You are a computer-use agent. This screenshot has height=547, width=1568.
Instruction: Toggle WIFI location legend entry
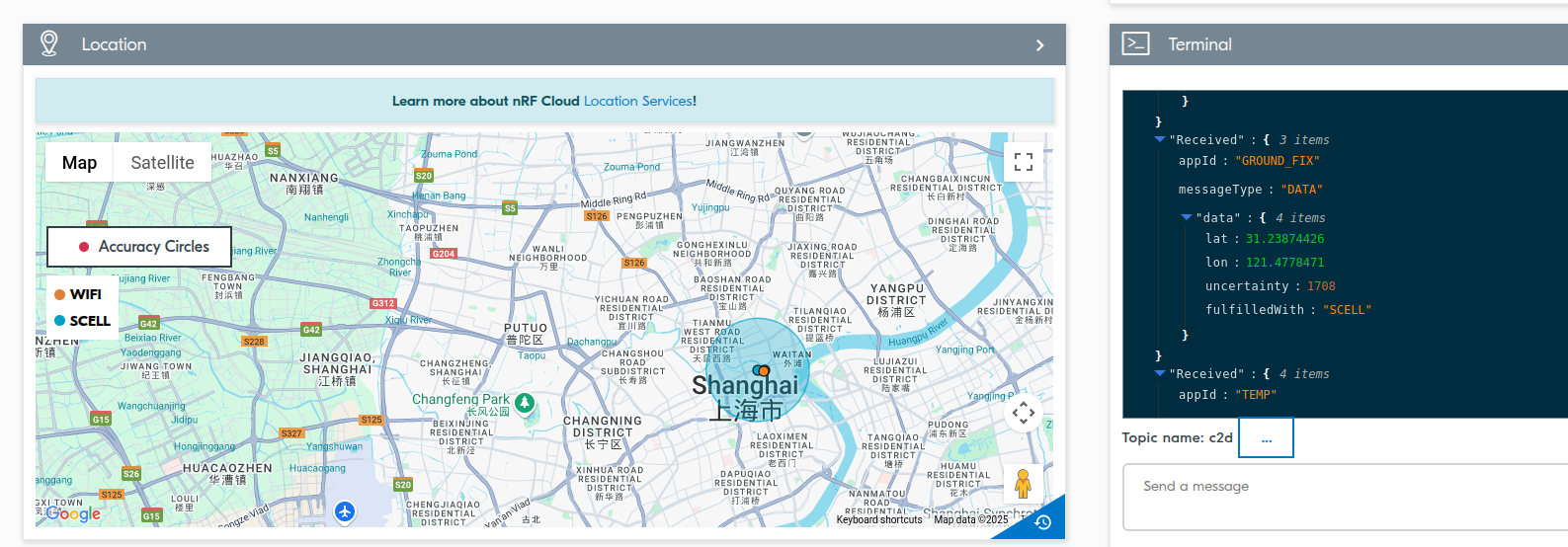point(79,294)
